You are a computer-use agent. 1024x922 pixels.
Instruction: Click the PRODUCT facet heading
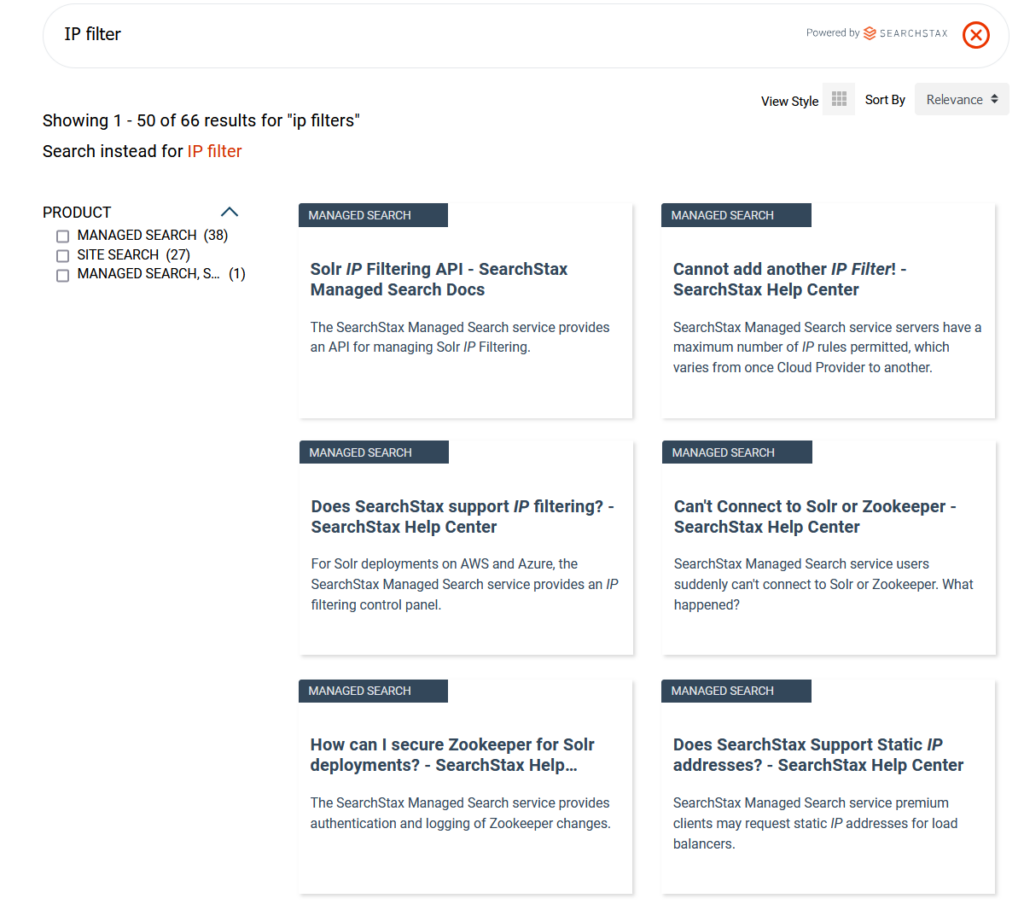pyautogui.click(x=77, y=212)
